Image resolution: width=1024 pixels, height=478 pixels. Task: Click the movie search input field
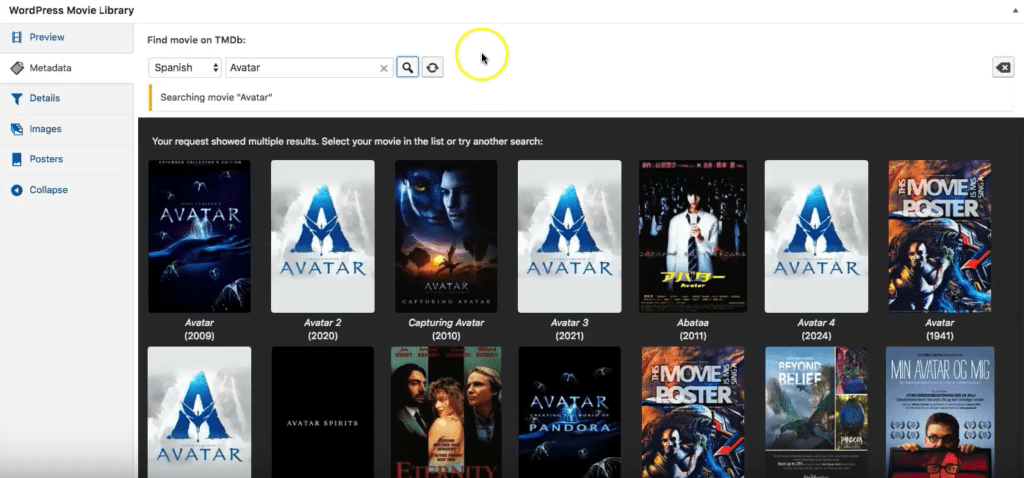pyautogui.click(x=309, y=67)
